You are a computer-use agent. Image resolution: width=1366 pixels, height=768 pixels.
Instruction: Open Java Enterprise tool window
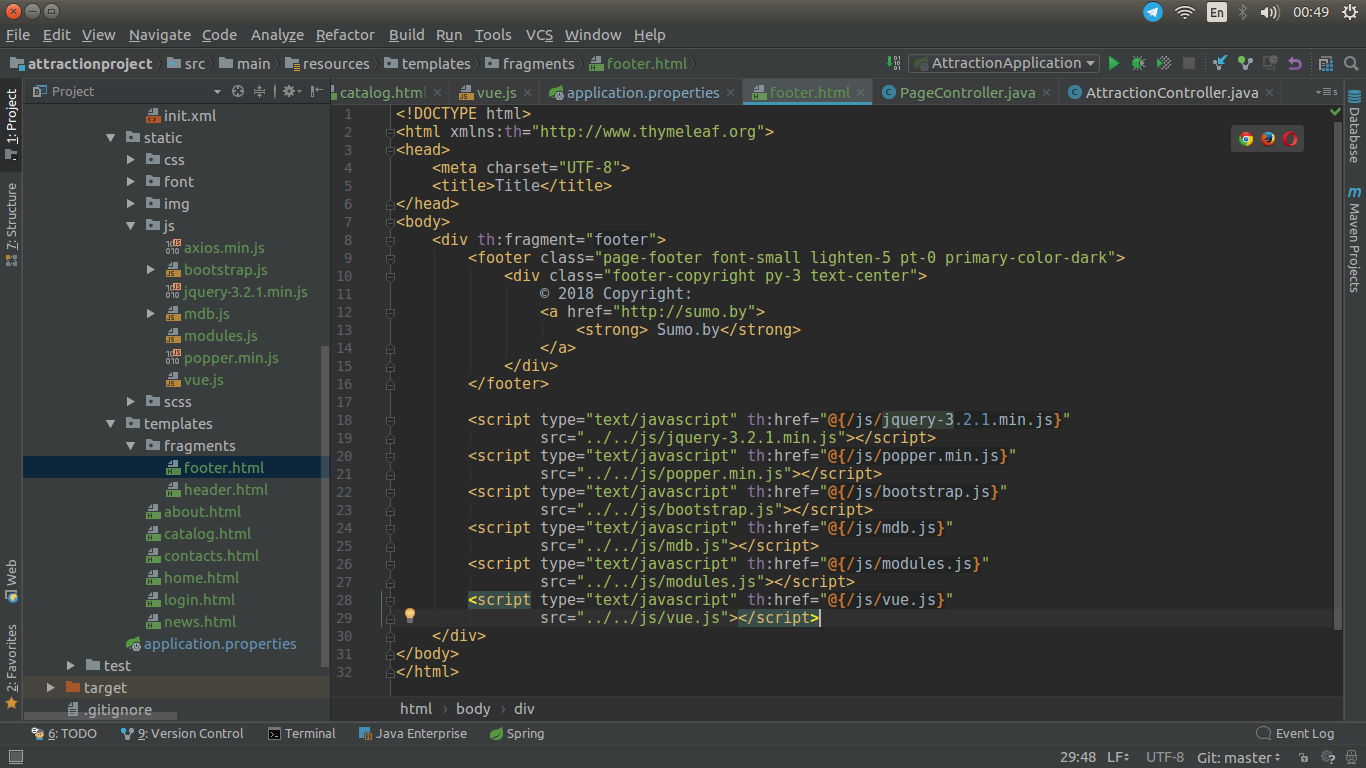tap(412, 733)
